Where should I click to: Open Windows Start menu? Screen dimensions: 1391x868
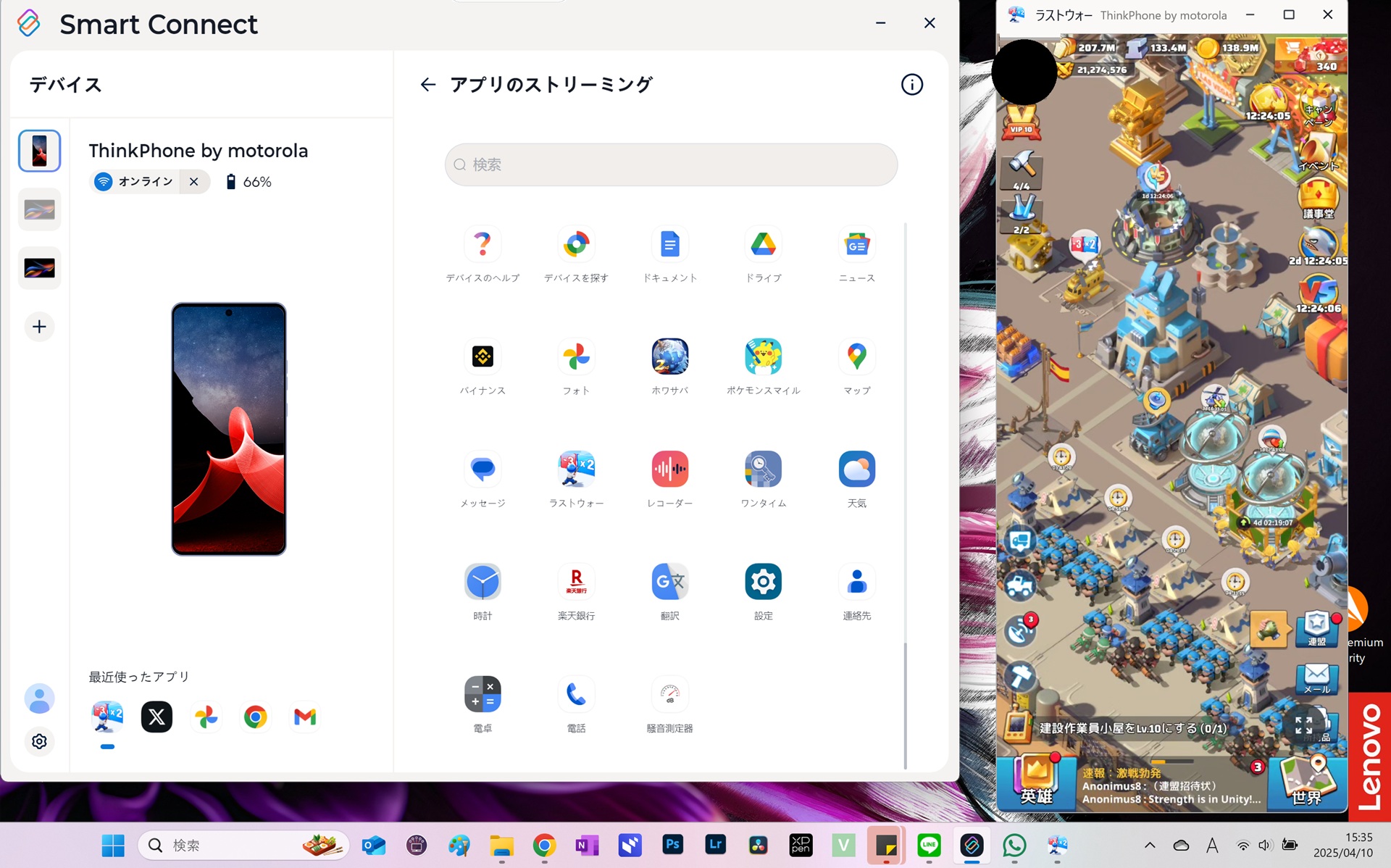coord(113,846)
